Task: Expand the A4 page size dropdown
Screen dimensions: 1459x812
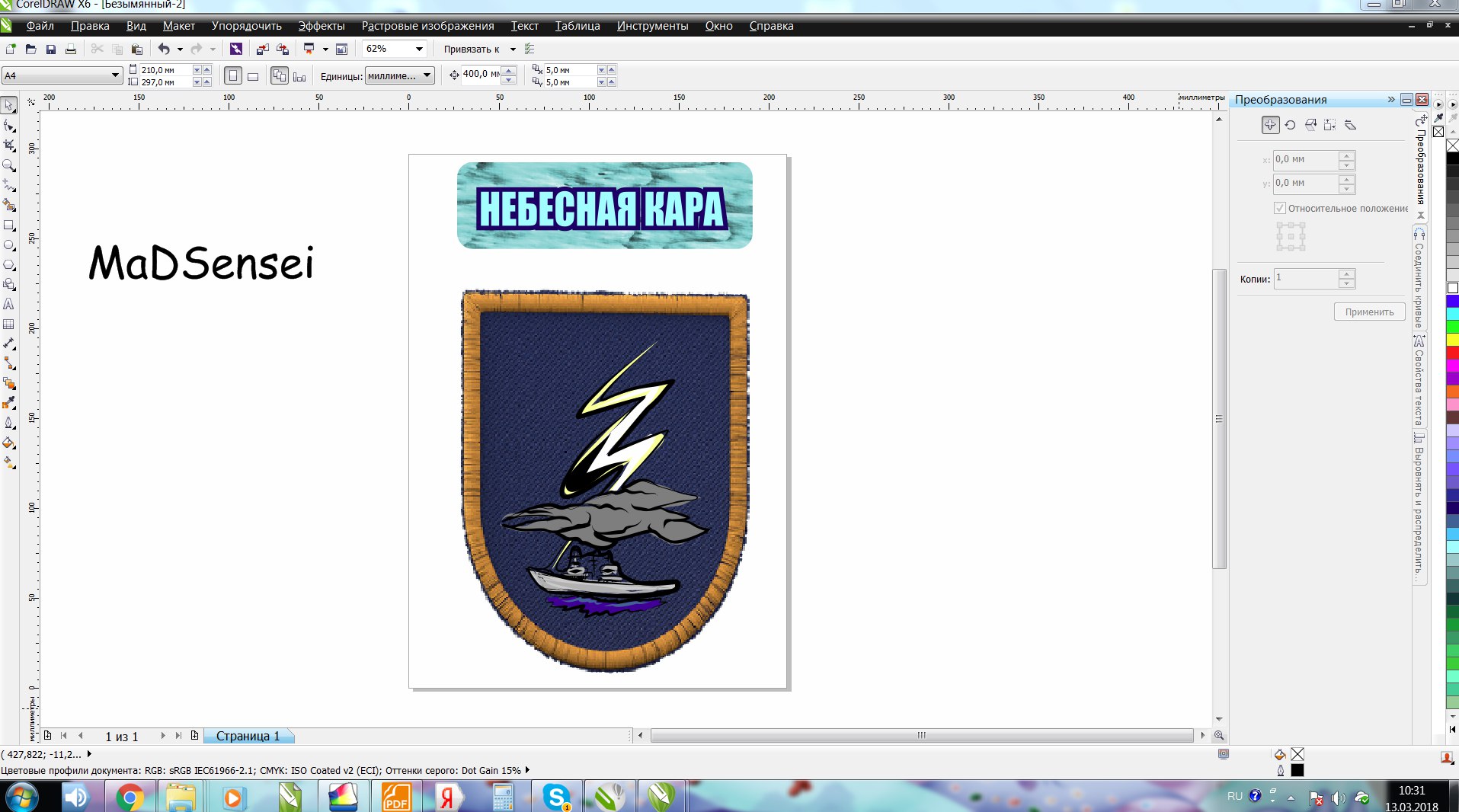Action: [115, 75]
